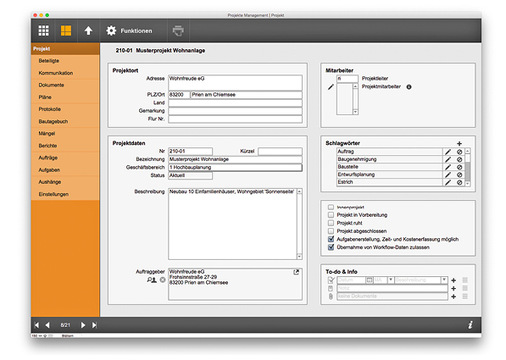The height and width of the screenshot is (360, 506).
Task: Go up one level with arrow icon
Action: [88, 31]
